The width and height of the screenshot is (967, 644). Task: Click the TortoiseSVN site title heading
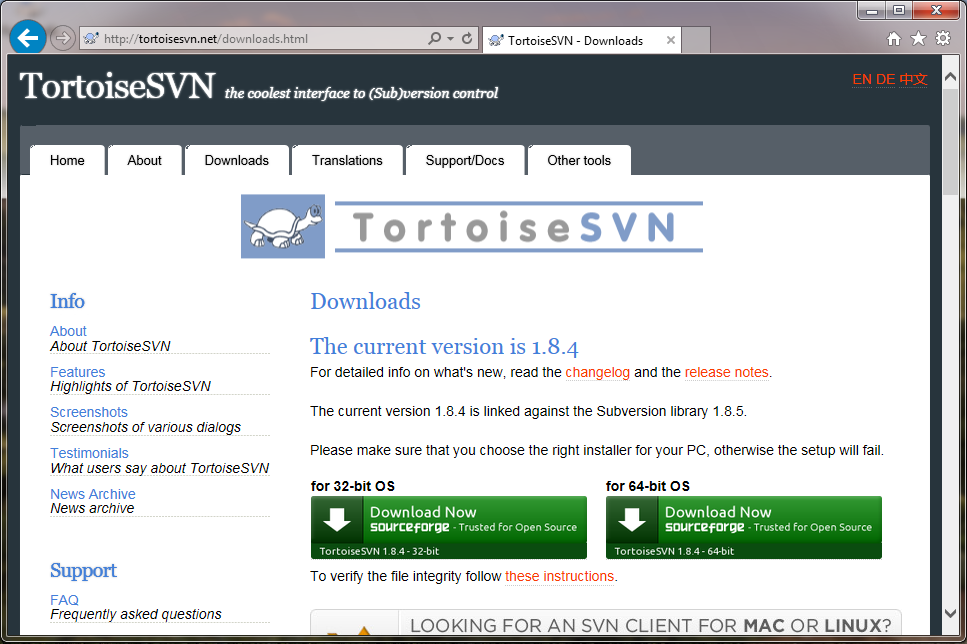[117, 86]
